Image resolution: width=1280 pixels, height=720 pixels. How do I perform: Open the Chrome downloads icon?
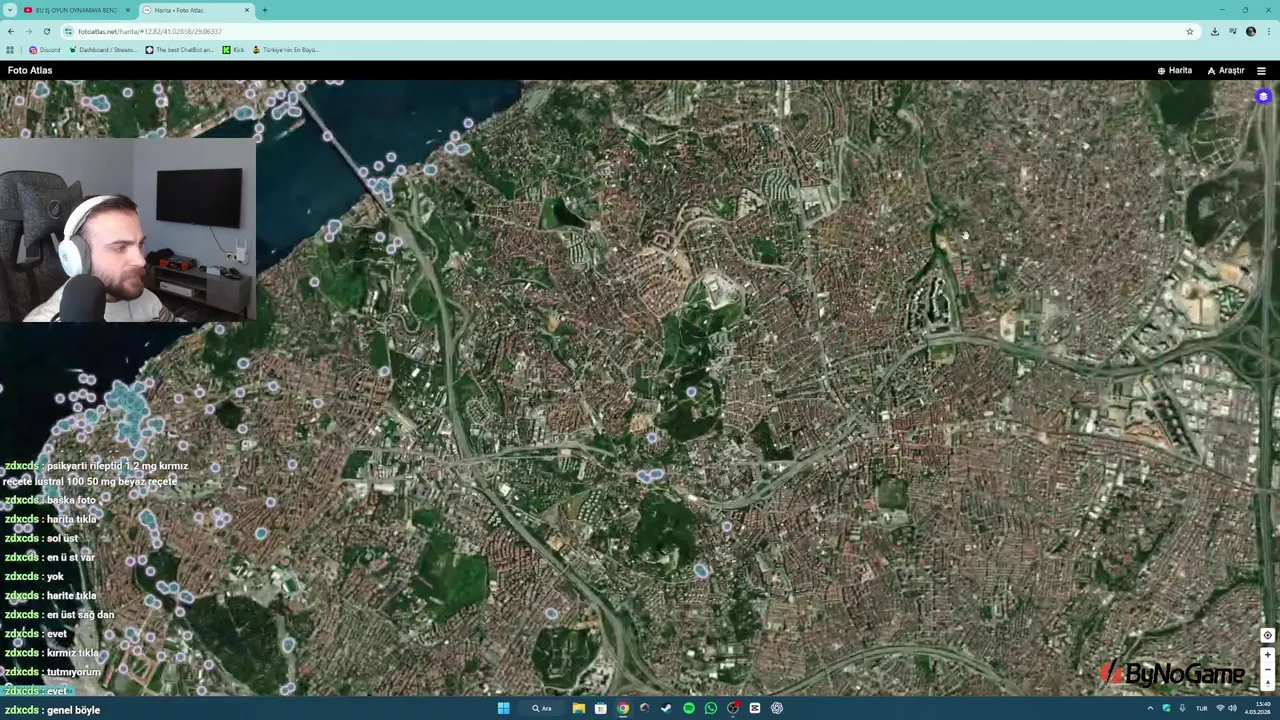point(1215,31)
